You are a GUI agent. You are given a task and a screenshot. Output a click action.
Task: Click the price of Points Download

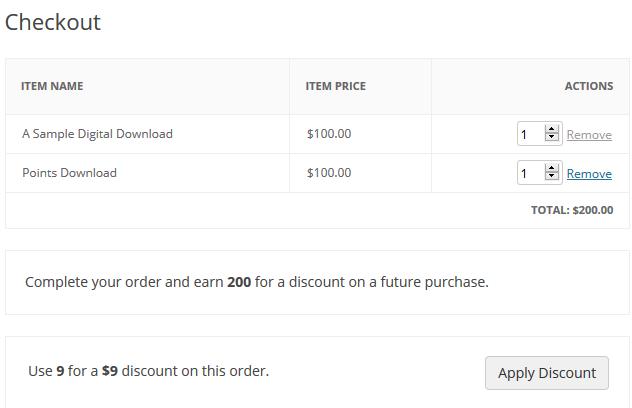(x=328, y=173)
